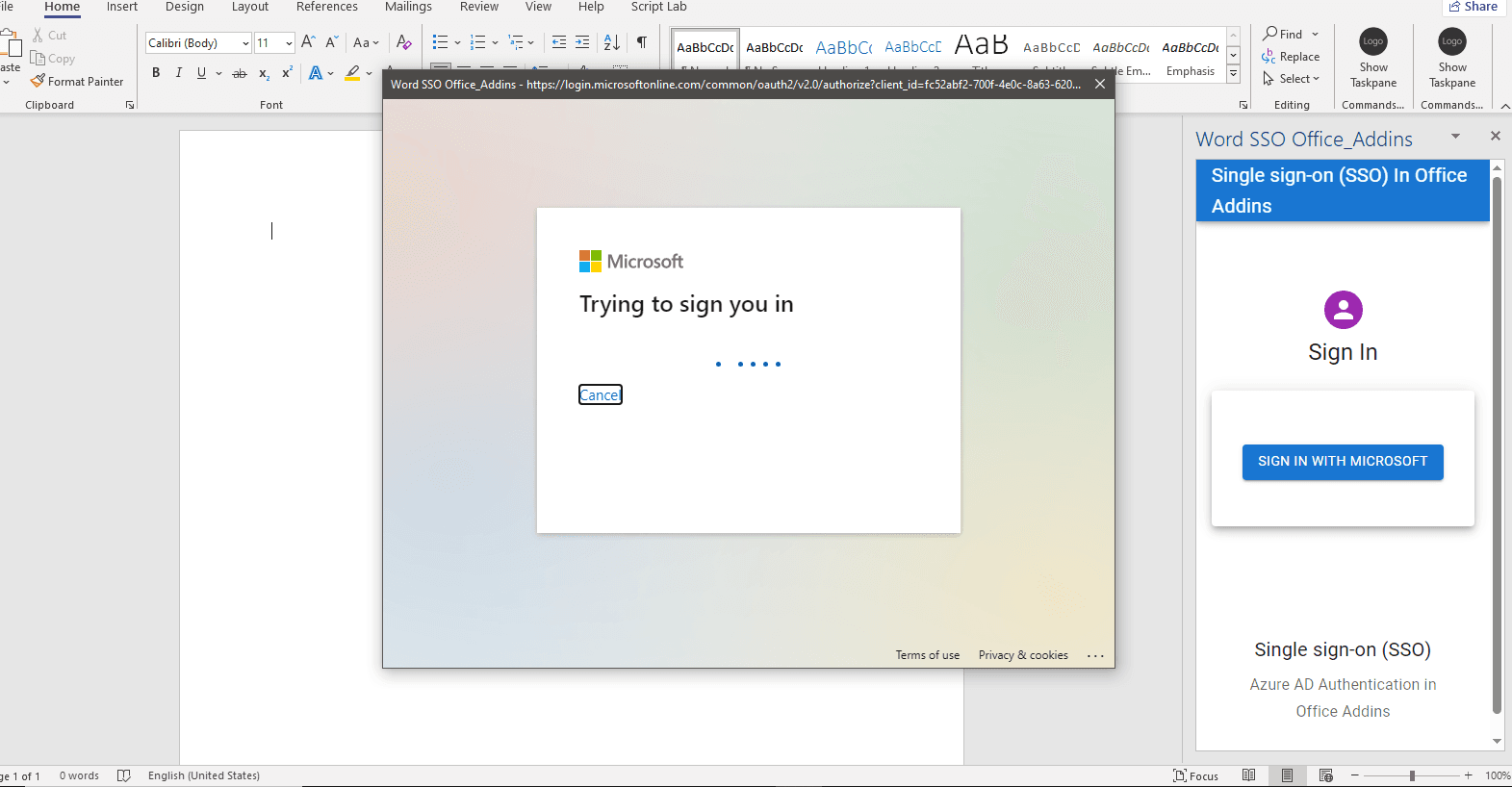This screenshot has width=1512, height=787.
Task: Open Terms of use link
Action: pos(928,655)
